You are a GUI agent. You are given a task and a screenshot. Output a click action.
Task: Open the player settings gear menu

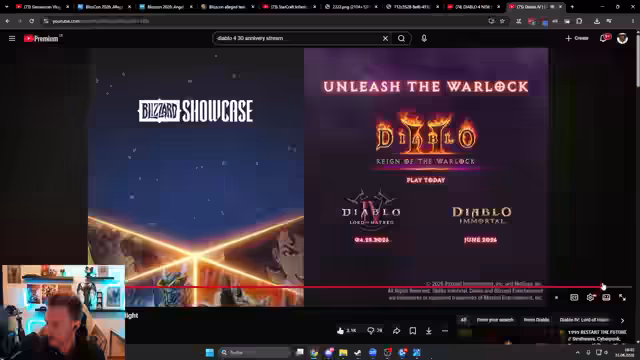point(590,298)
